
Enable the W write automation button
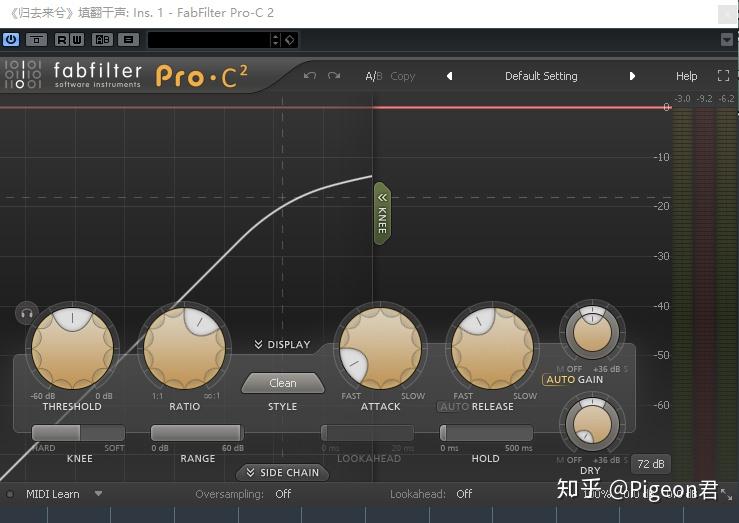click(x=77, y=40)
